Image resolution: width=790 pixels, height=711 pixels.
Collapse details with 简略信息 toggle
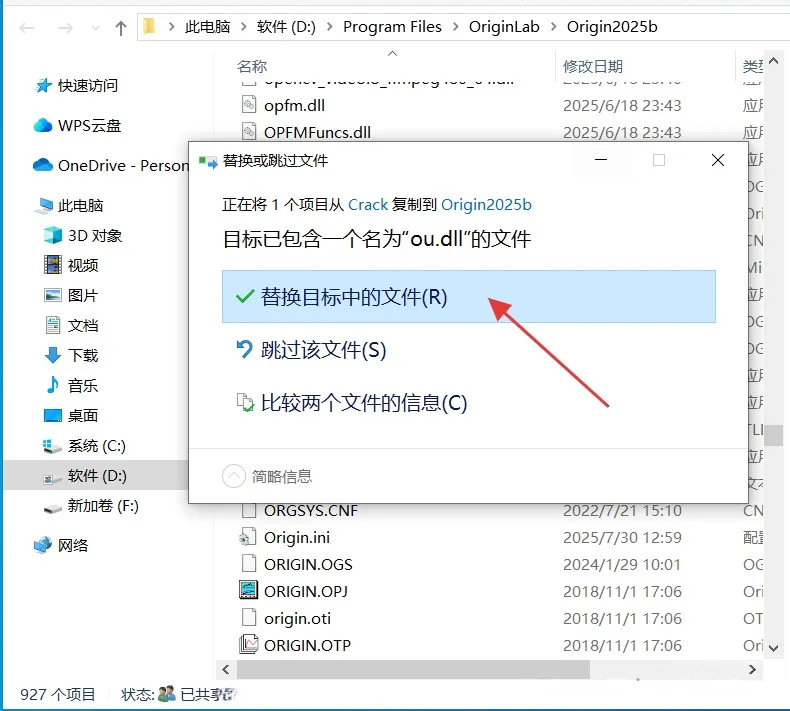267,476
